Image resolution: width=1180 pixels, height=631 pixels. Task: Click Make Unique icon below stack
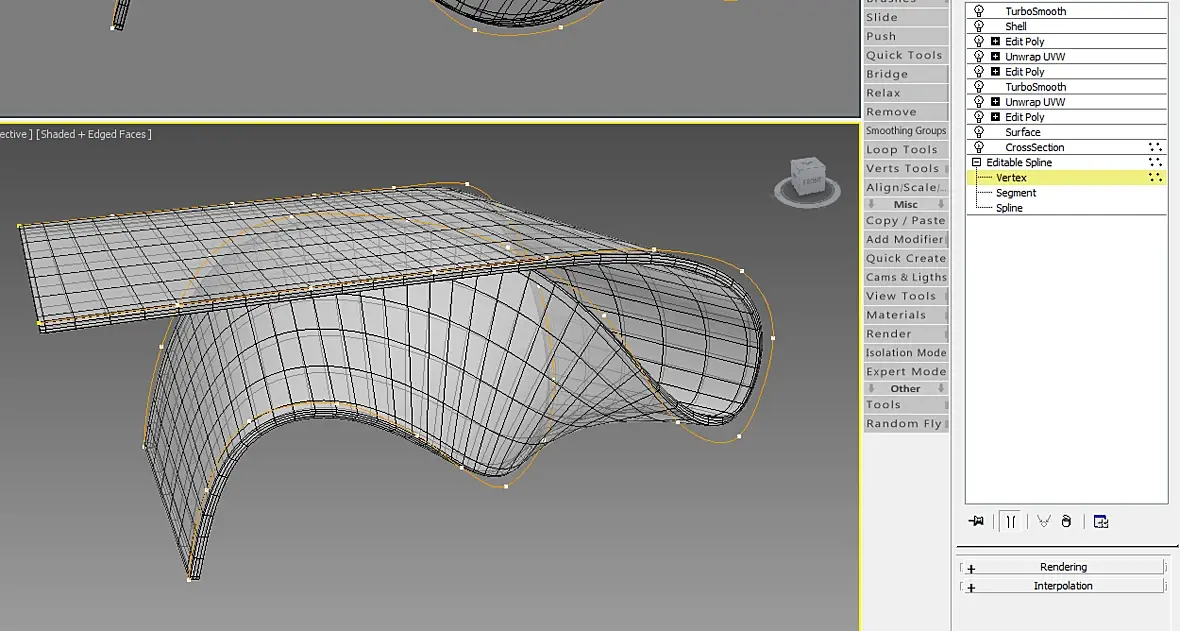[1044, 521]
